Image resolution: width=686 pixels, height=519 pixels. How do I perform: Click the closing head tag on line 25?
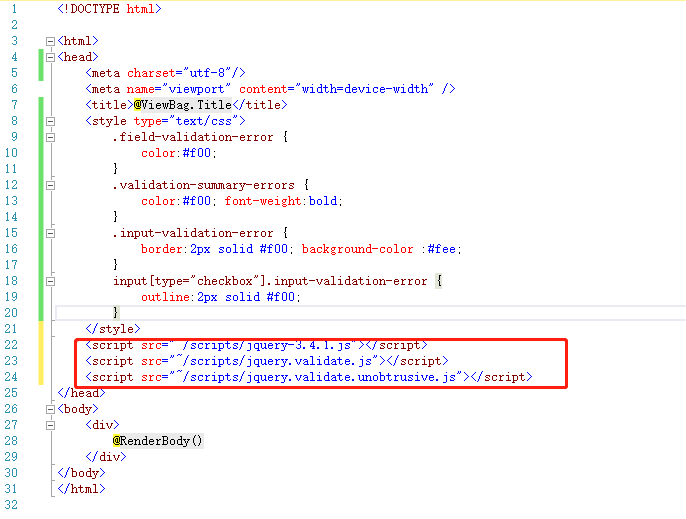[x=81, y=393]
